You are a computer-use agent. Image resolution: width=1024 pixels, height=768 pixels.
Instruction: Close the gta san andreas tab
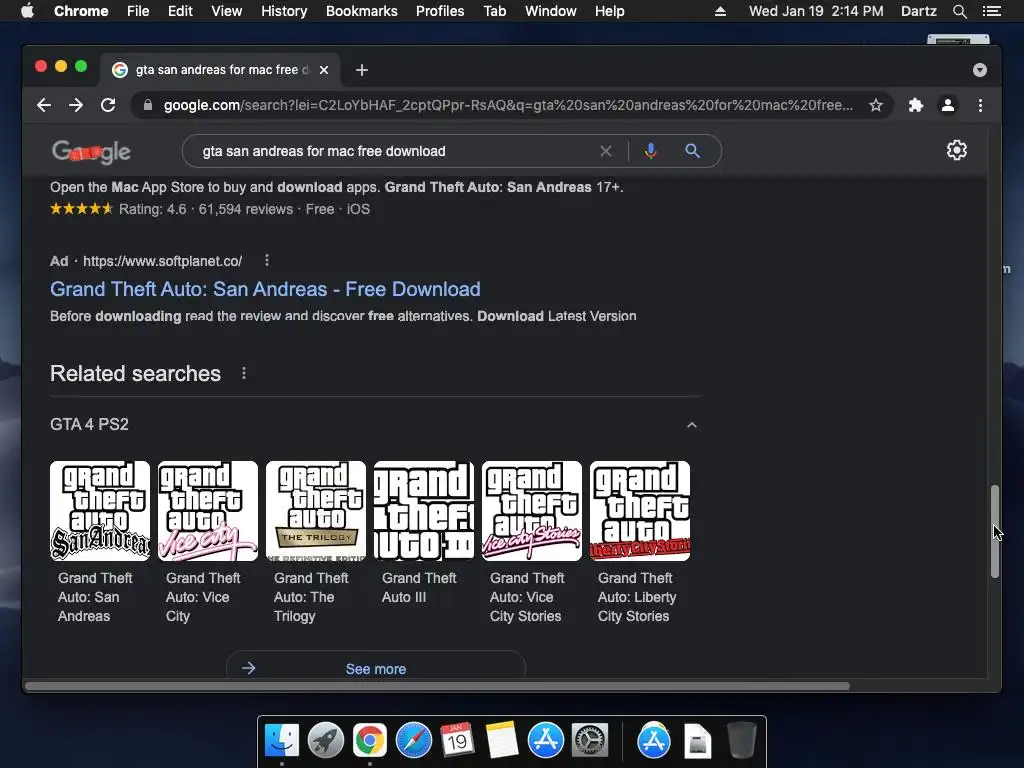[324, 70]
